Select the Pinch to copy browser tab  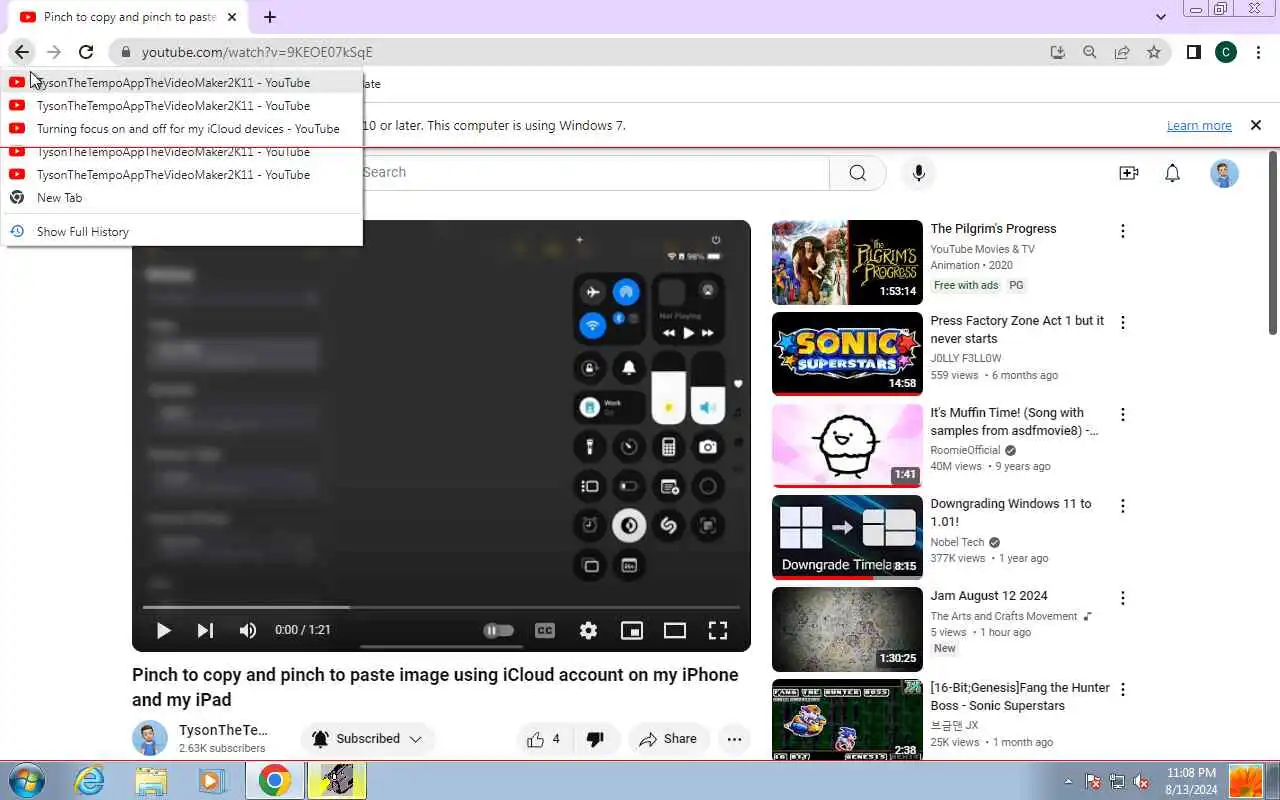pyautogui.click(x=128, y=17)
